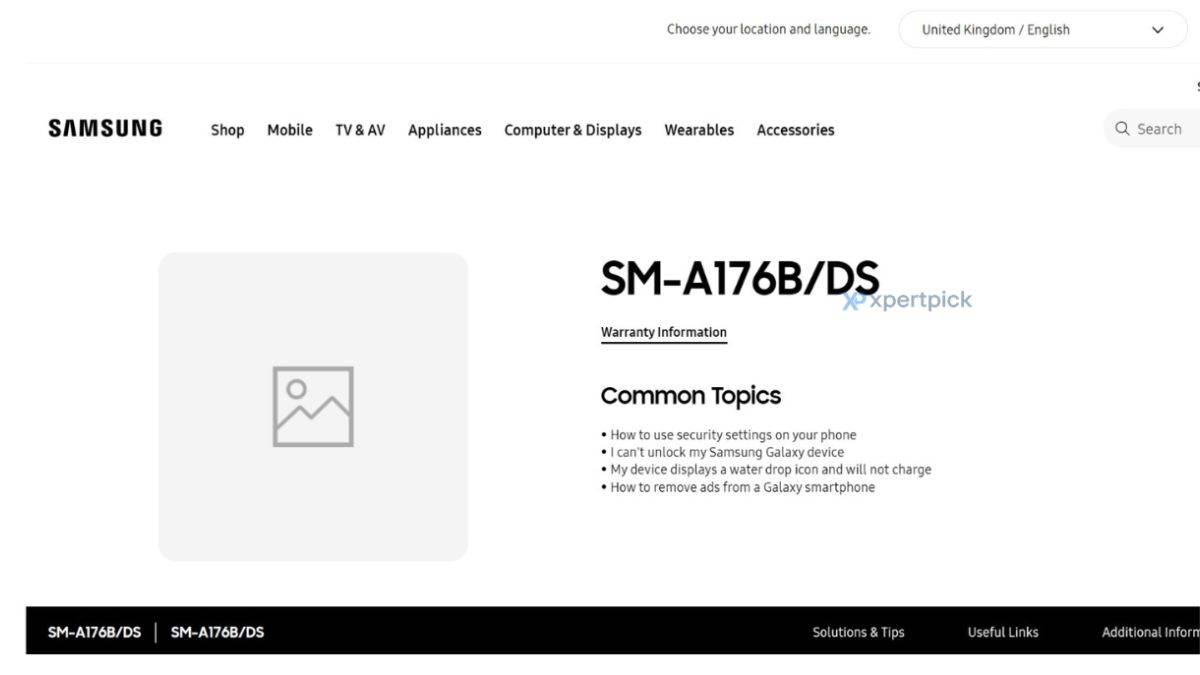The width and height of the screenshot is (1200, 675).
Task: Go to the Solutions & Tips section
Action: (x=858, y=632)
